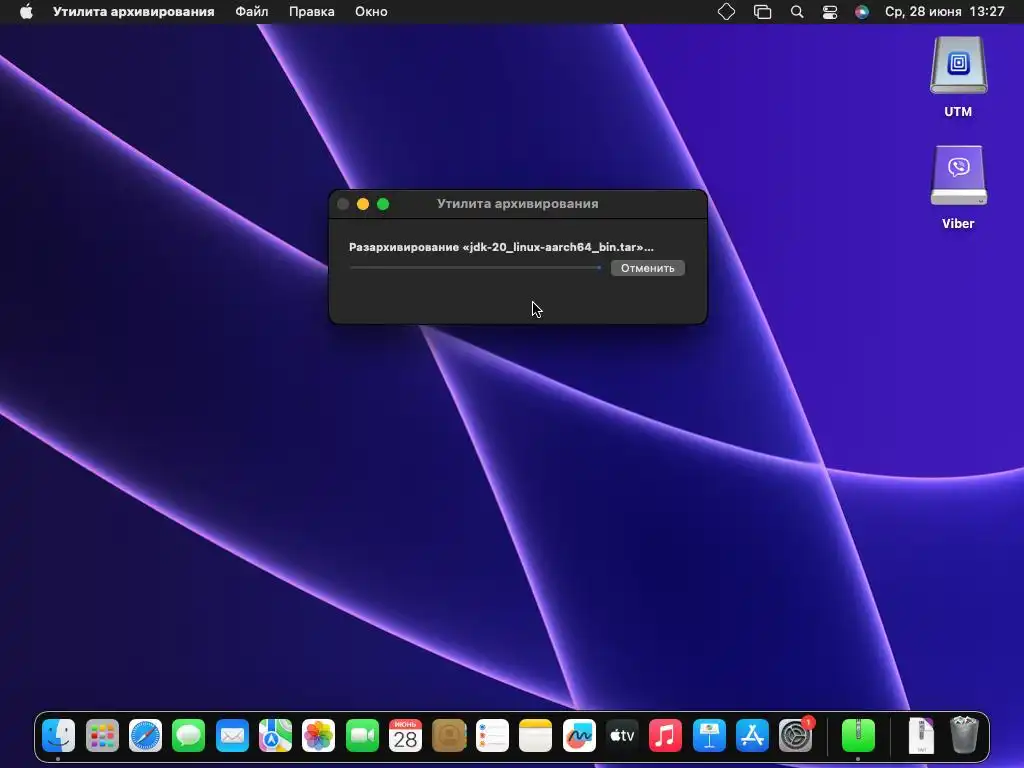Open Notes from the Dock

[535, 736]
